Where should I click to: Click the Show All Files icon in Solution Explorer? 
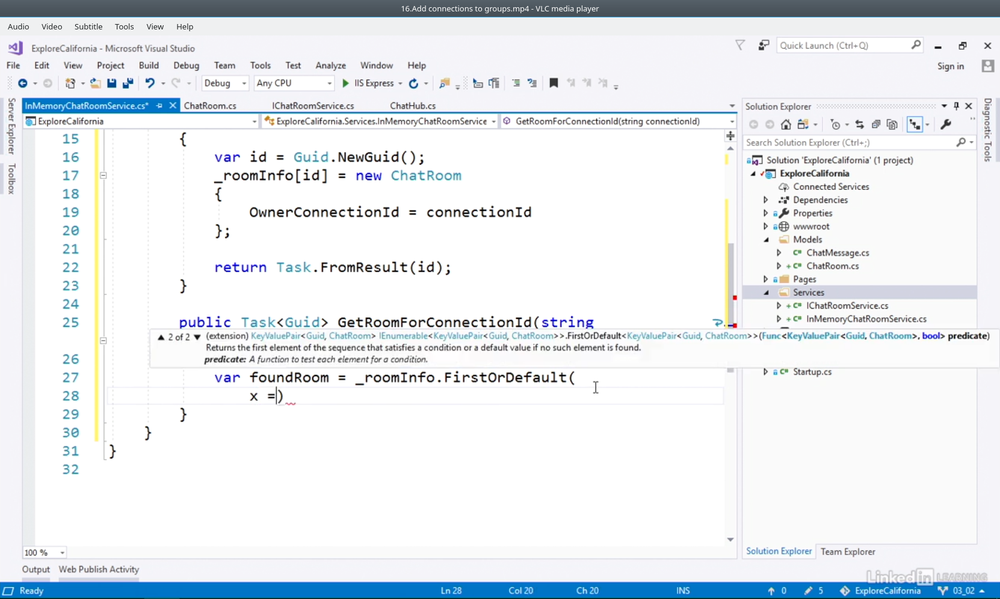coord(892,125)
